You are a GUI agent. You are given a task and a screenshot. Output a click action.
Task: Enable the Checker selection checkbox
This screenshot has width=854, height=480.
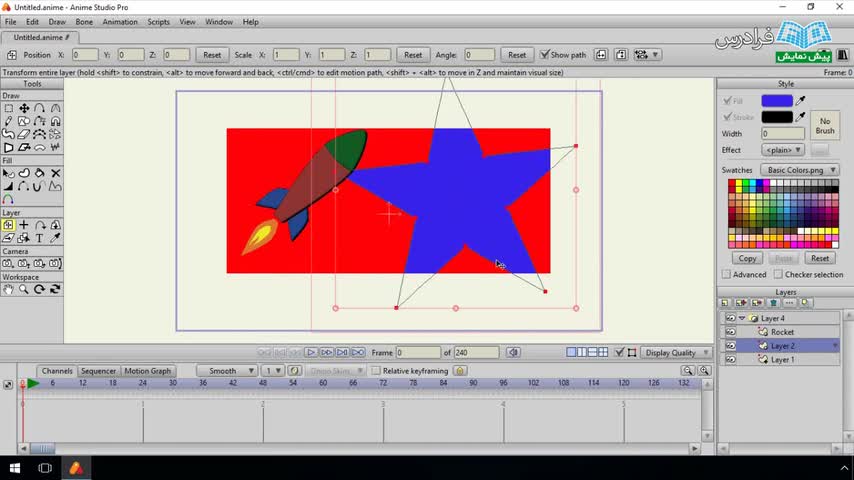[x=778, y=275]
